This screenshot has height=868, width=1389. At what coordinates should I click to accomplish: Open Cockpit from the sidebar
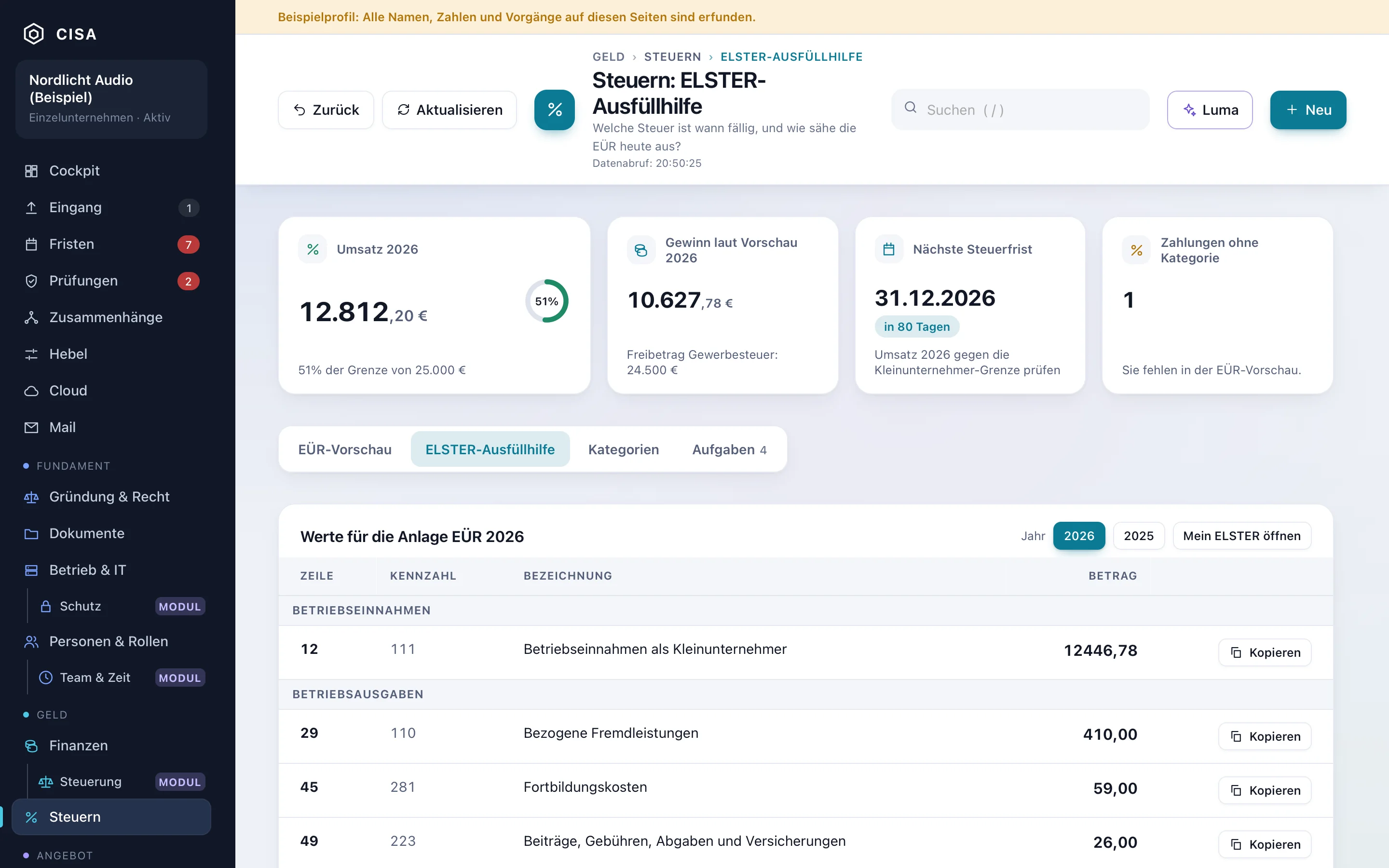pyautogui.click(x=111, y=171)
